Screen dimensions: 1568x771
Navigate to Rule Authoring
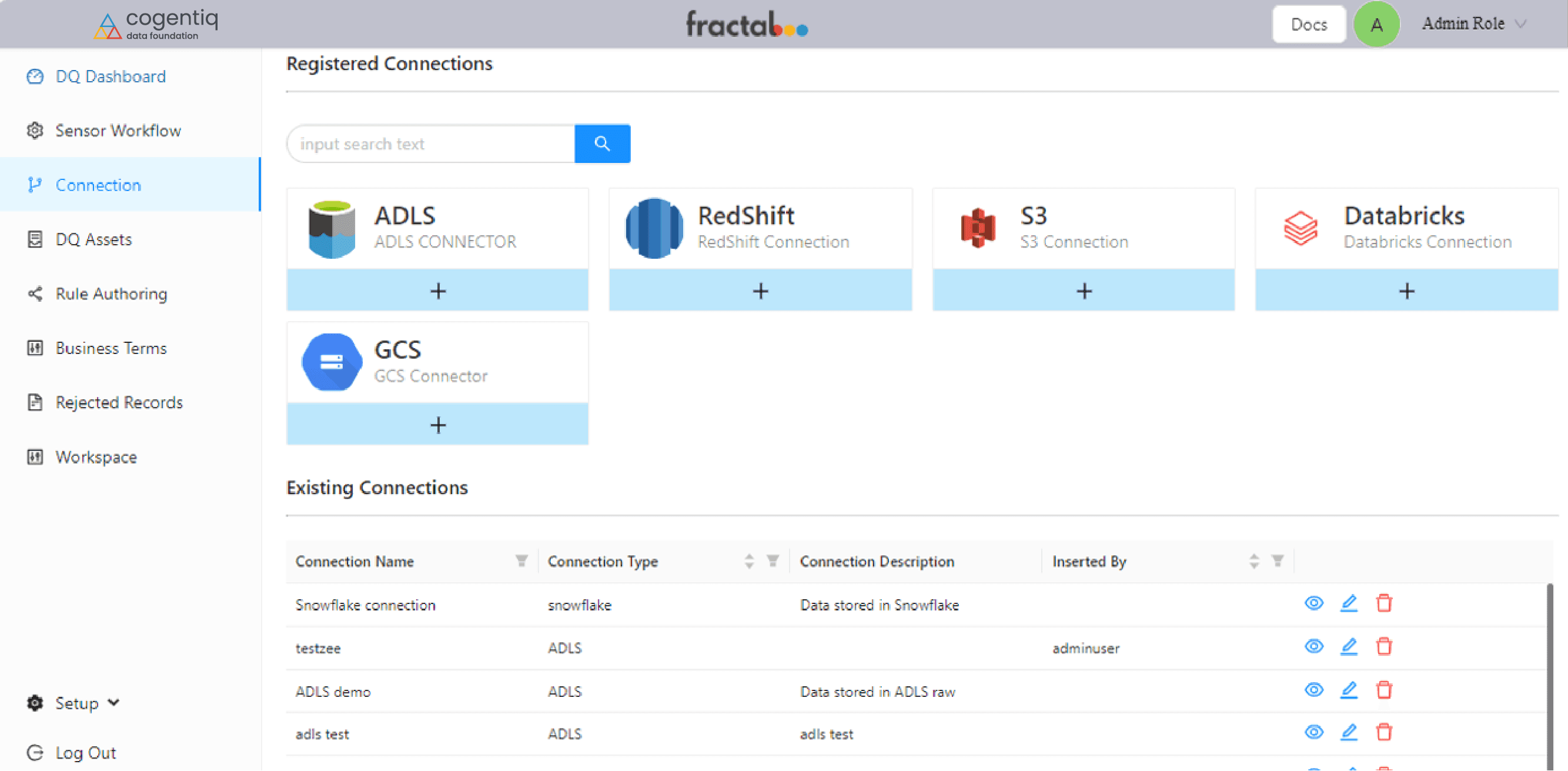131,293
